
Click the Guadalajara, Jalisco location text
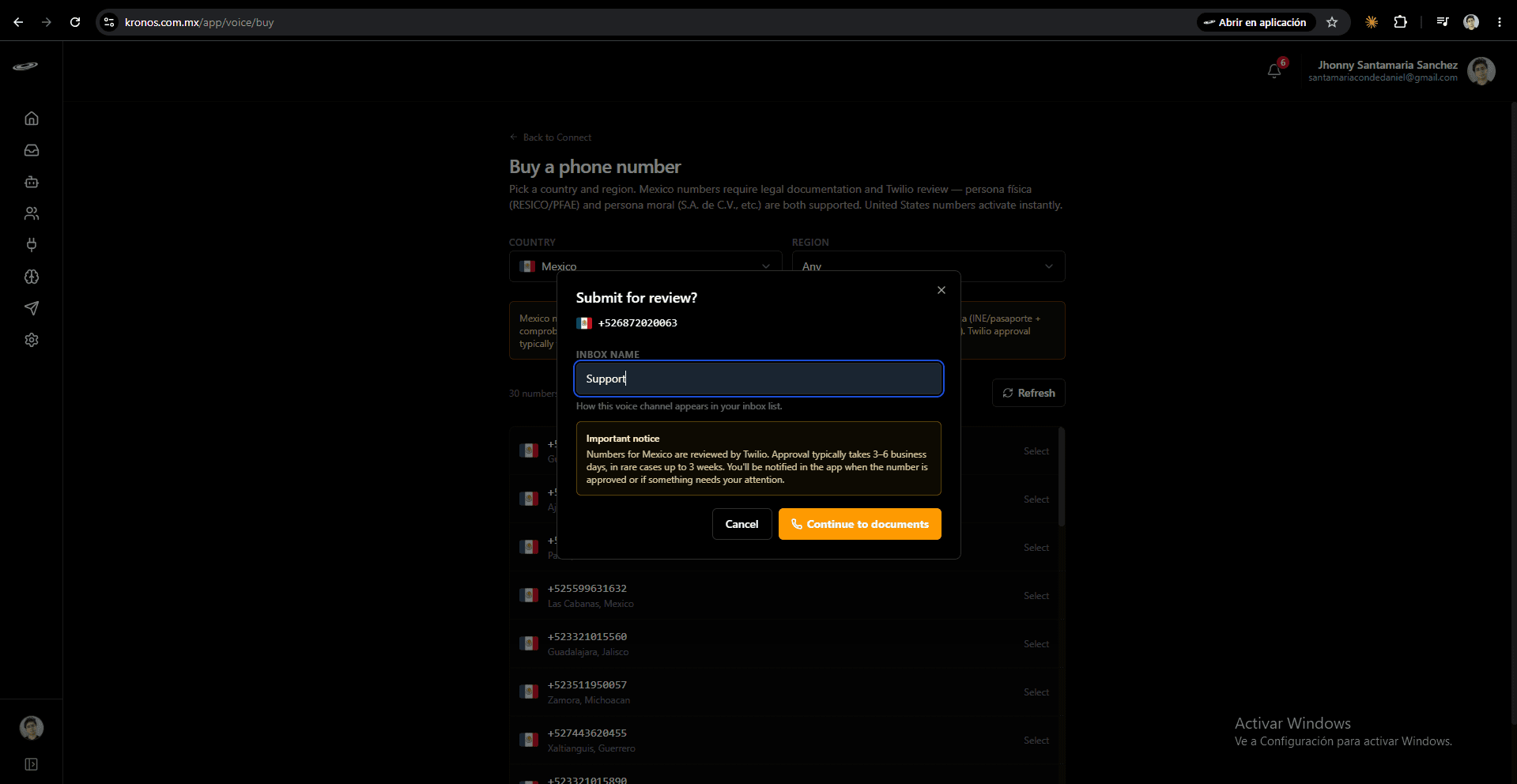(588, 652)
